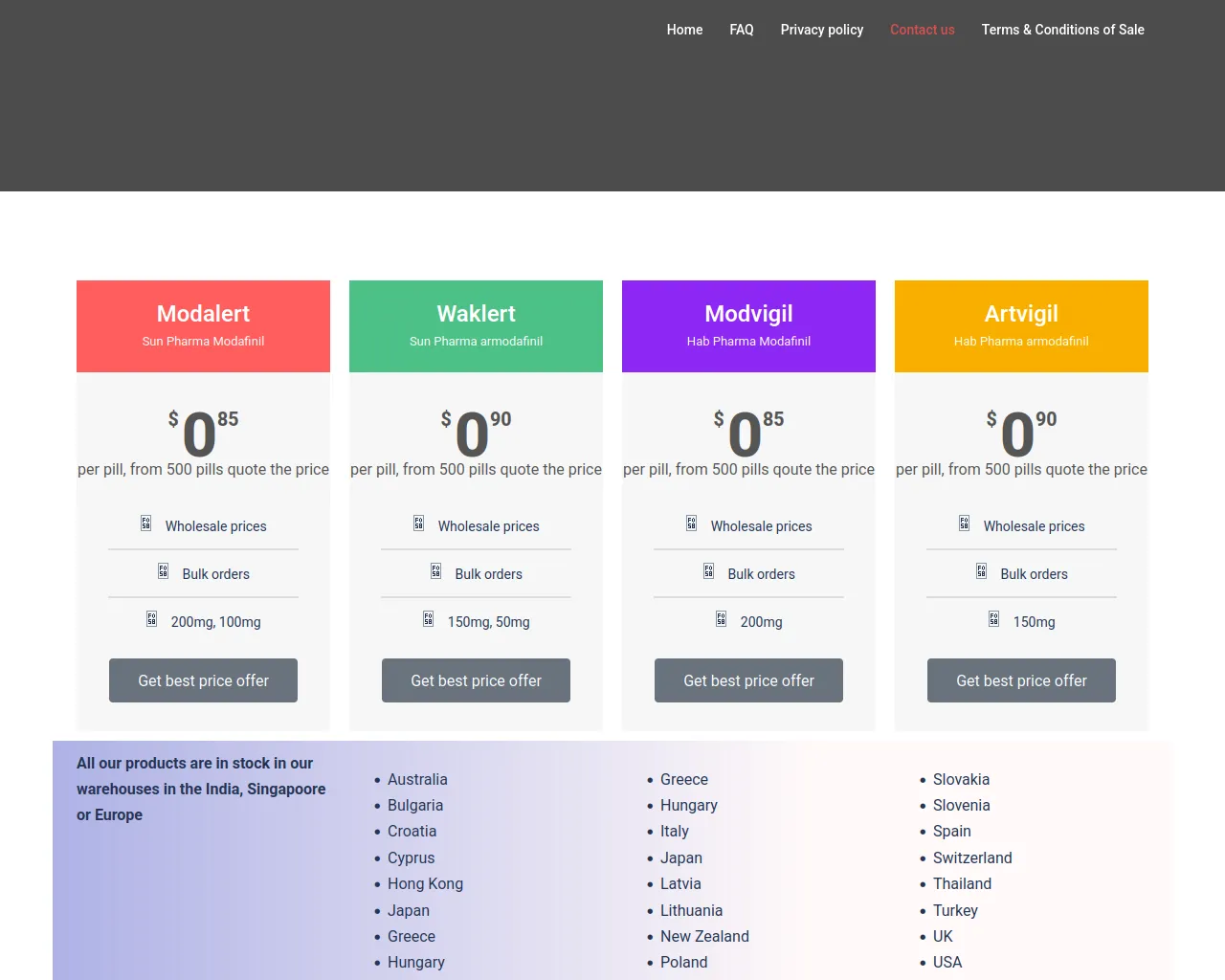Click 'Hong Kong' in the country list
Image resolution: width=1225 pixels, height=980 pixels.
pos(425,884)
